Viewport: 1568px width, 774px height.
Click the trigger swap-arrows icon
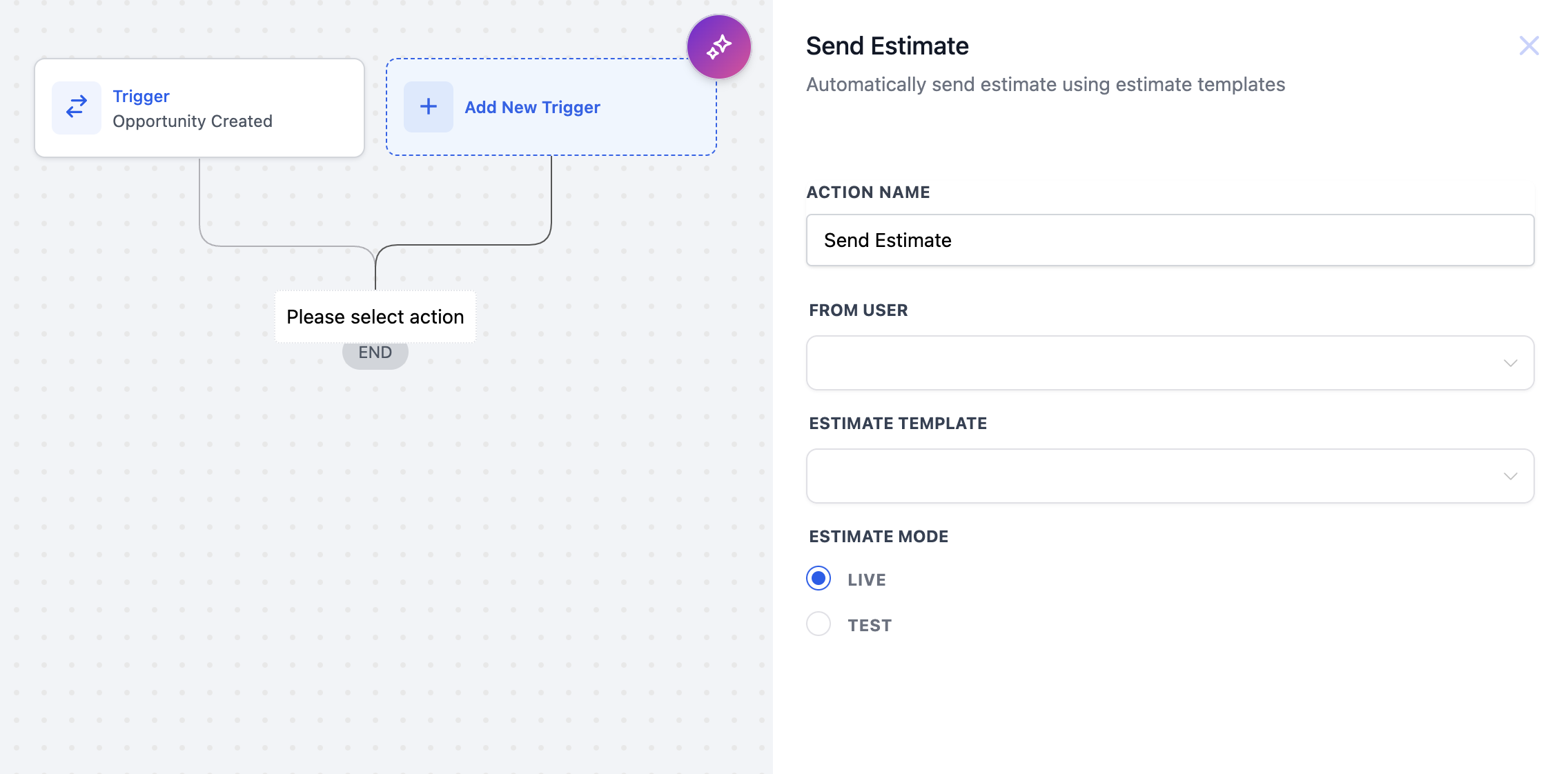click(77, 107)
